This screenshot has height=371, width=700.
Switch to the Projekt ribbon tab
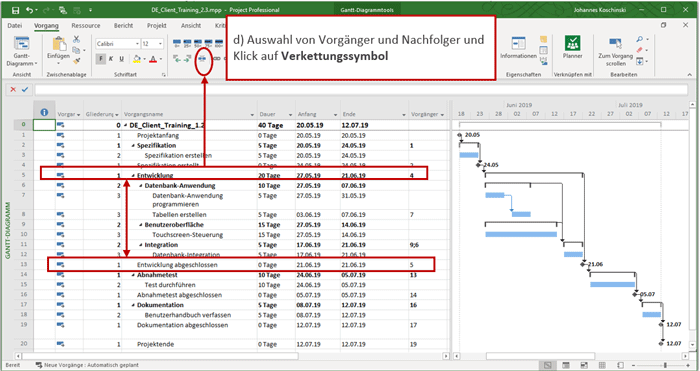pyautogui.click(x=157, y=25)
